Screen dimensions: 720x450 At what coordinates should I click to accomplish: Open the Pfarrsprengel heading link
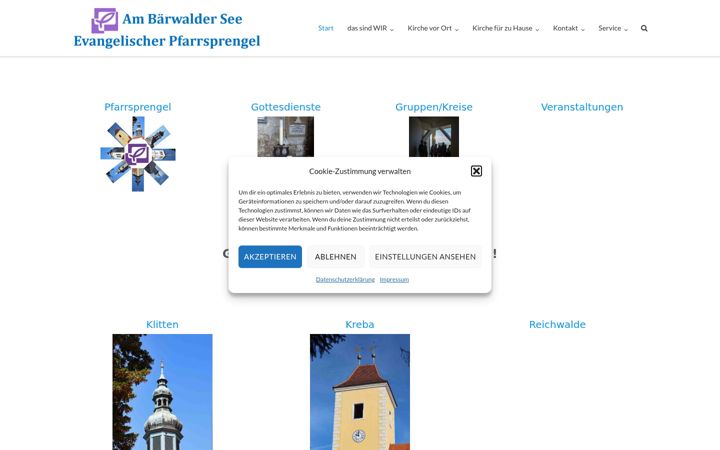pos(138,107)
